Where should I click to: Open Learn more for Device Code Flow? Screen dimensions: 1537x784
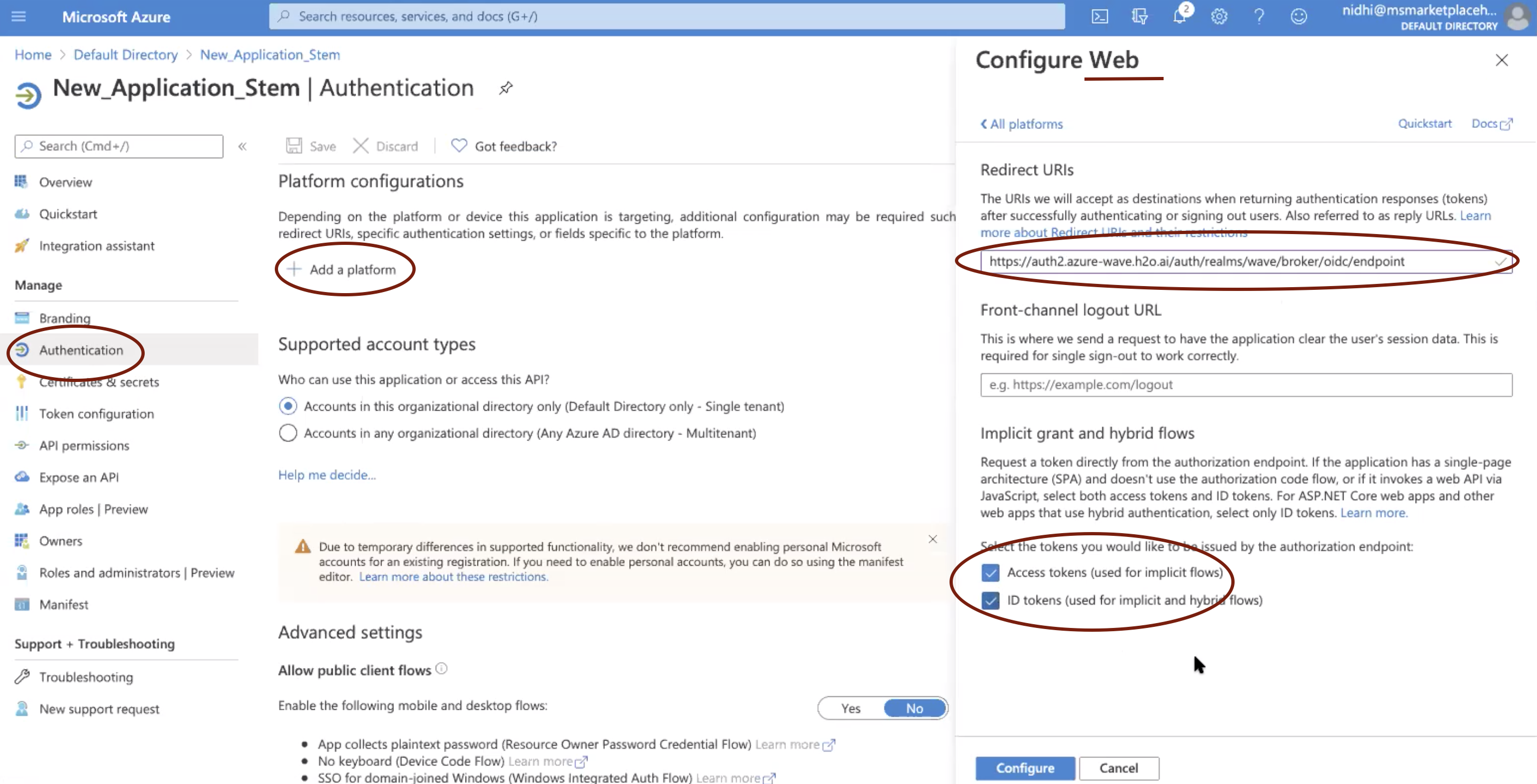coord(548,761)
